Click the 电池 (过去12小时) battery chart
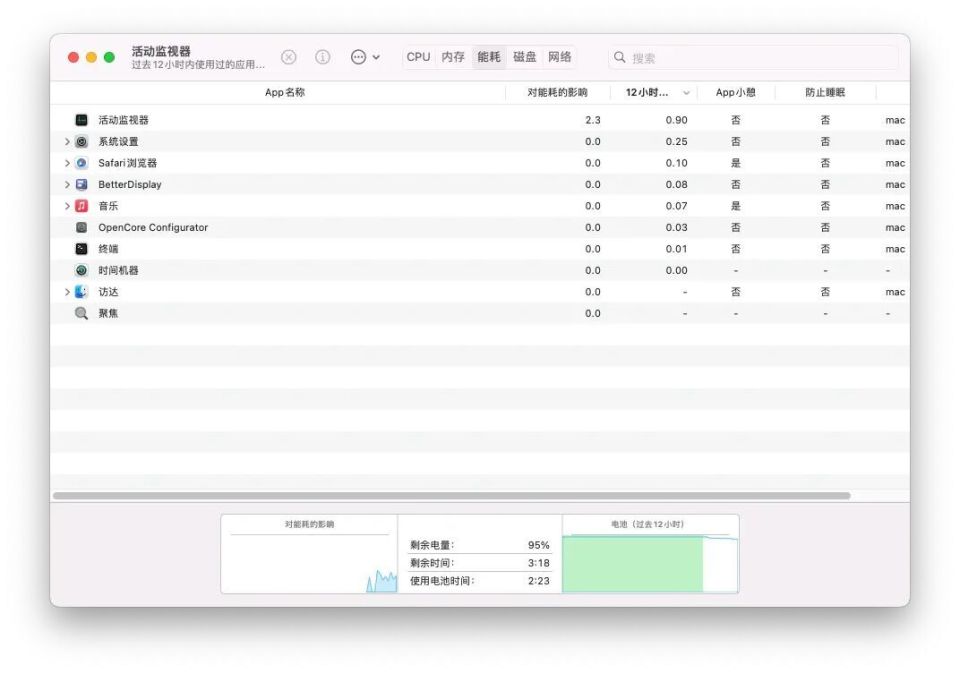This screenshot has width=960, height=673. tap(650, 554)
